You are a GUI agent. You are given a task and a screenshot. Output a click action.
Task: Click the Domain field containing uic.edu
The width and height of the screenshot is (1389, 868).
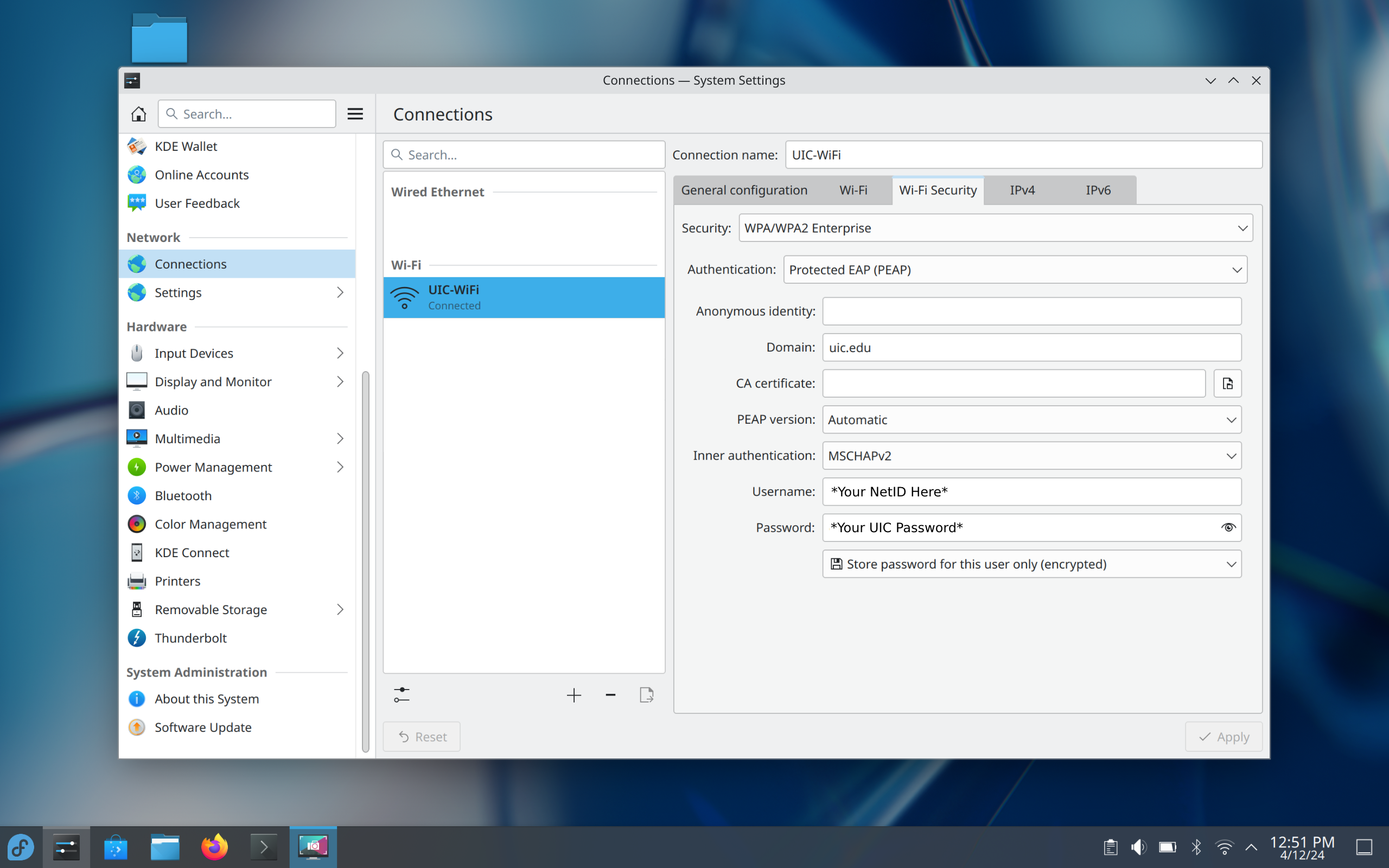click(1031, 347)
